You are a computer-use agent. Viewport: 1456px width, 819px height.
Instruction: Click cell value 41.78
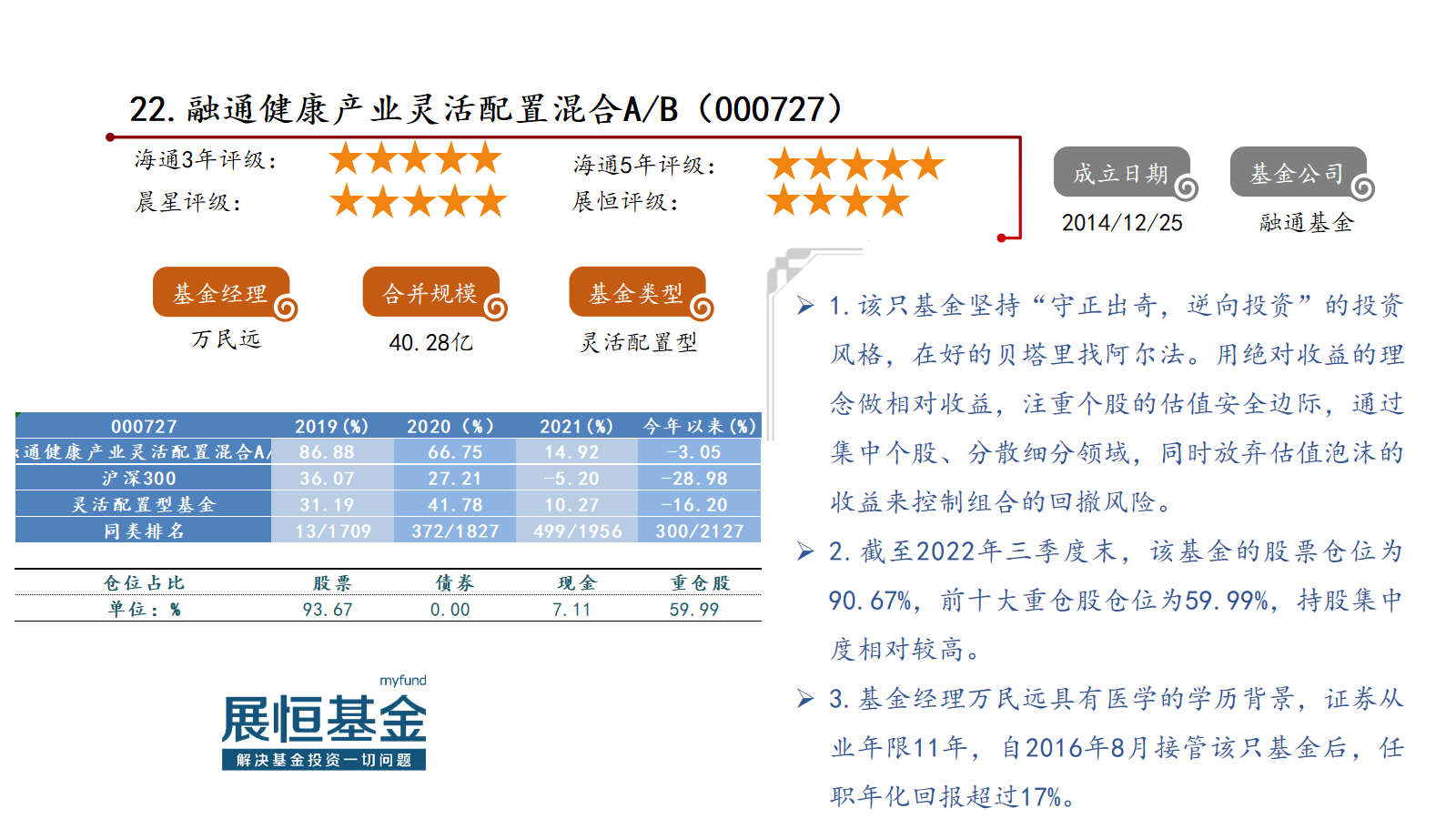[x=455, y=505]
